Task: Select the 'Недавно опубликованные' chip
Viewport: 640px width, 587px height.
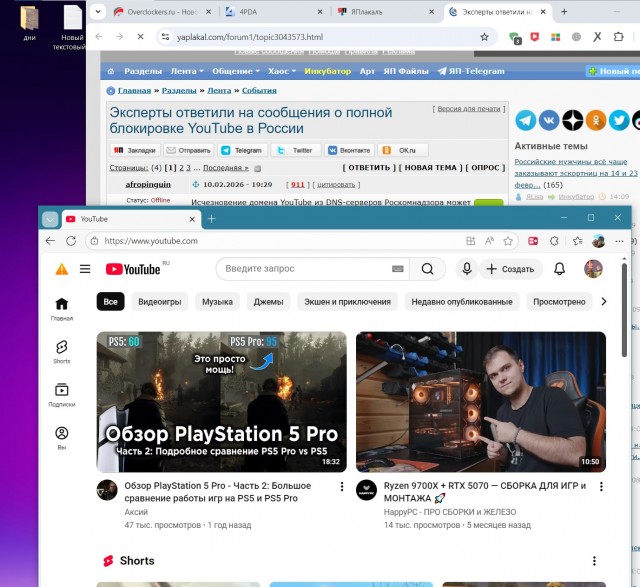Action: 462,302
